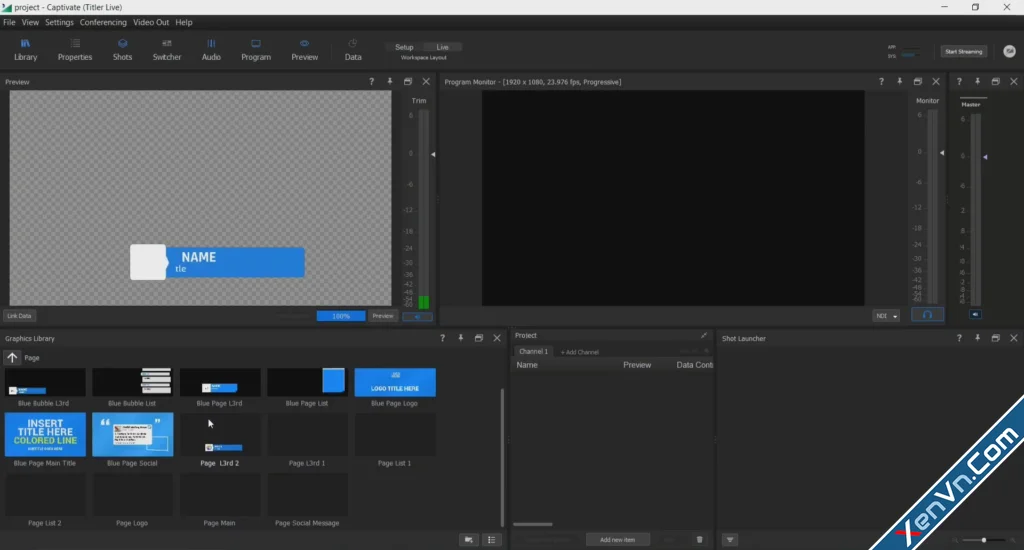The height and width of the screenshot is (550, 1024).
Task: Undock the Program Monitor panel
Action: point(918,82)
